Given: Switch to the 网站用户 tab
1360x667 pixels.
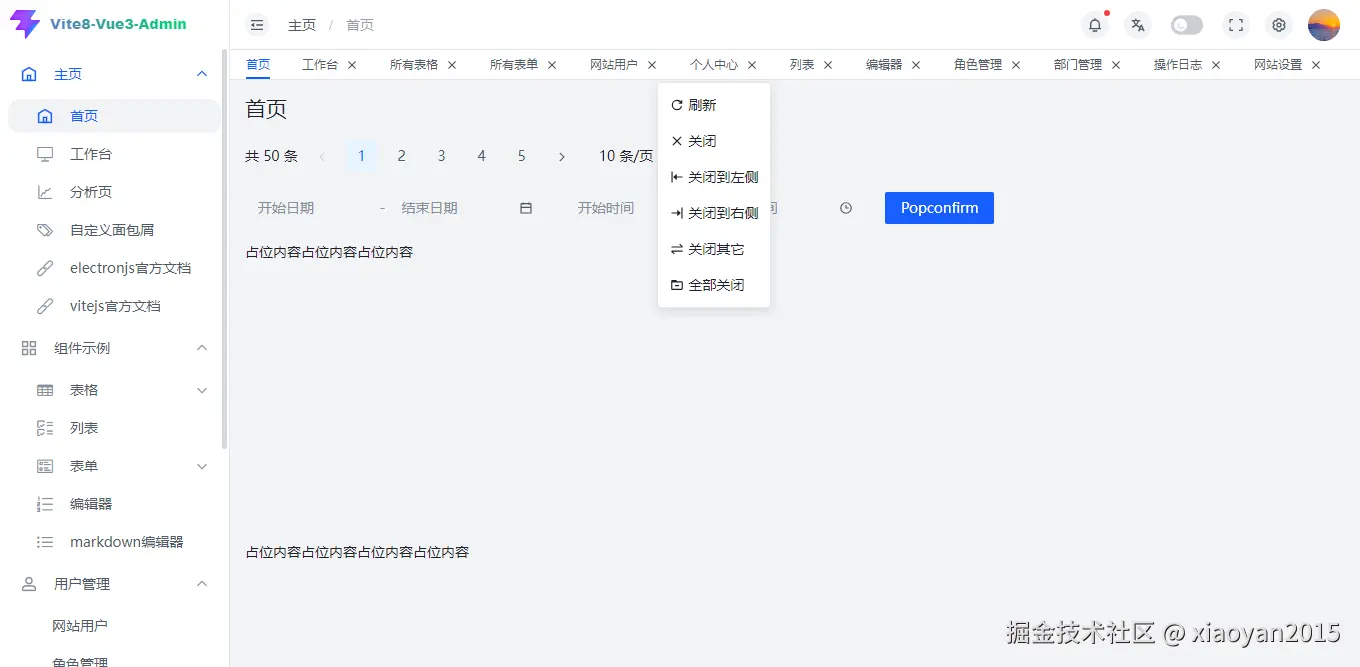Looking at the screenshot, I should (x=614, y=64).
